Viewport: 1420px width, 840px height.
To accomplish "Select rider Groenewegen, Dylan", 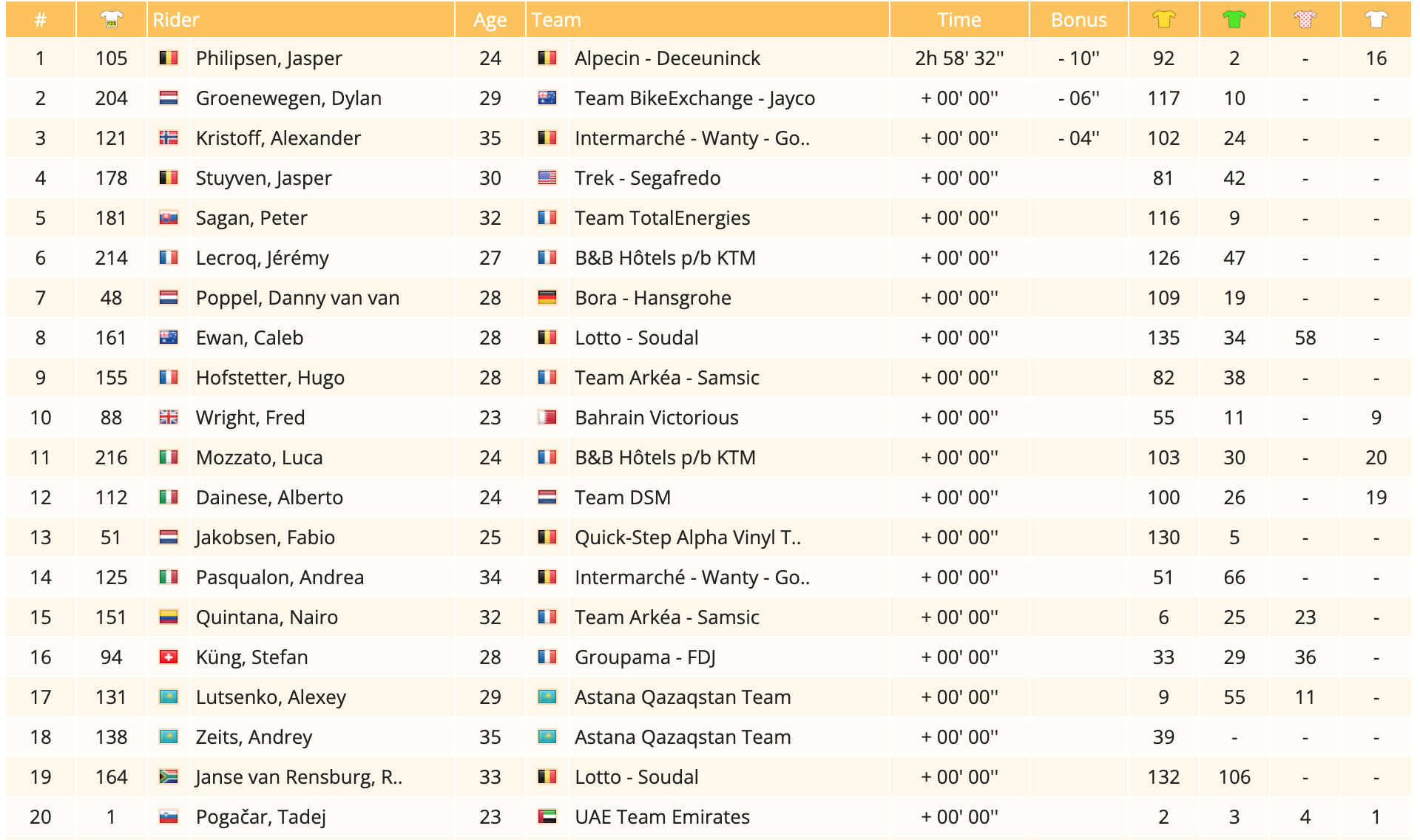I will (288, 98).
